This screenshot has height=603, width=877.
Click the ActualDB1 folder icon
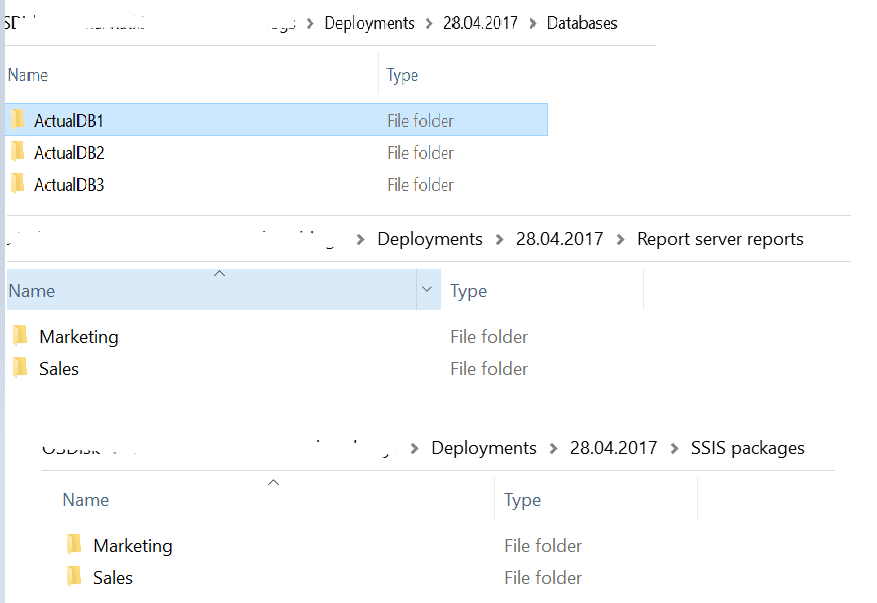coord(17,121)
